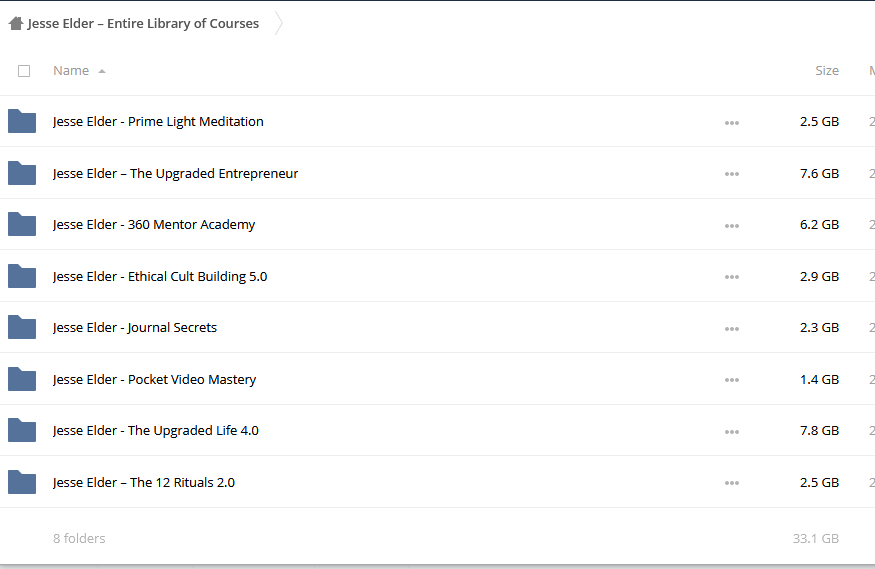
Task: Click folder icon for Ethical Cult Building 5.0
Action: pos(22,276)
